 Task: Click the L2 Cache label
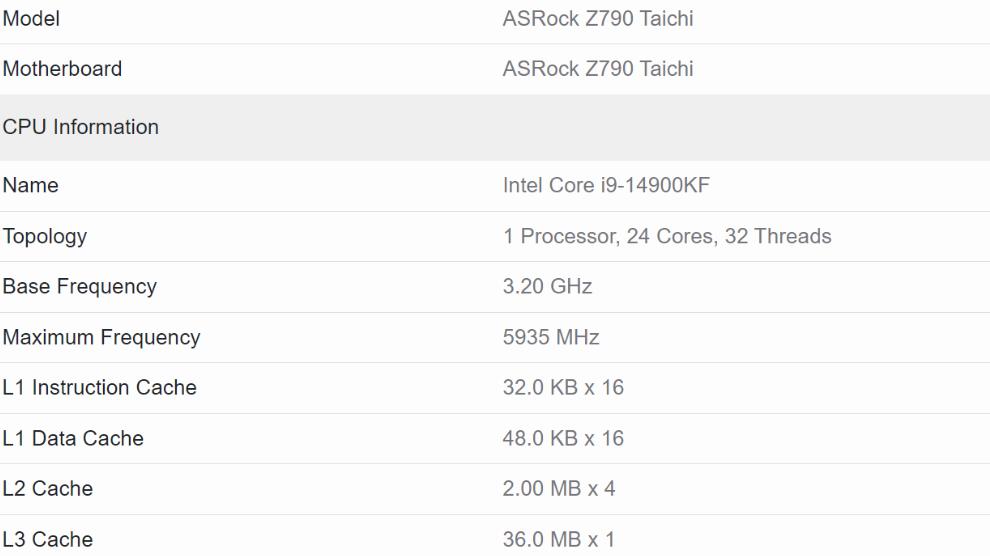point(48,488)
